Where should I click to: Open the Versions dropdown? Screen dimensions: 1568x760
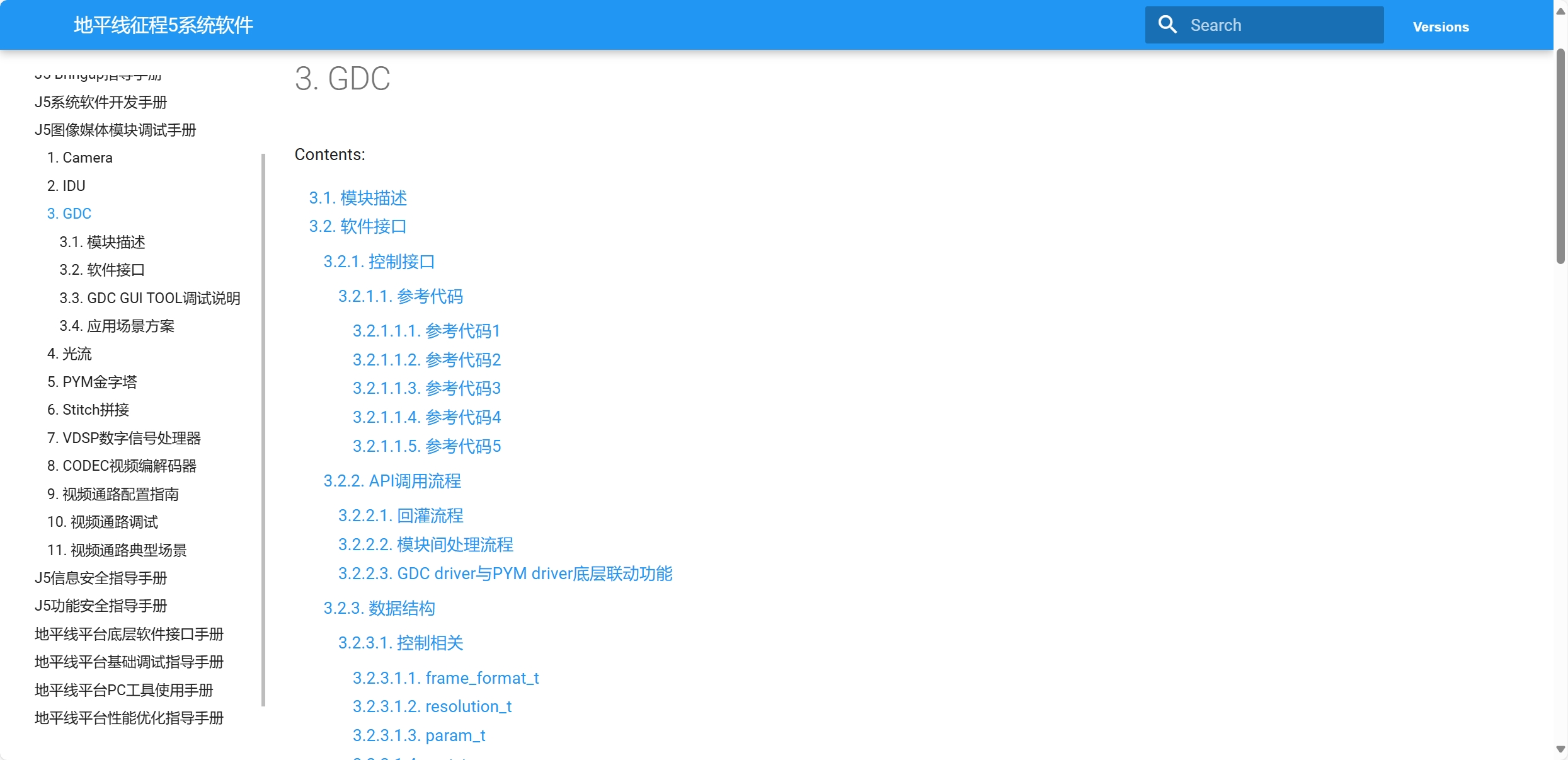pyautogui.click(x=1440, y=26)
